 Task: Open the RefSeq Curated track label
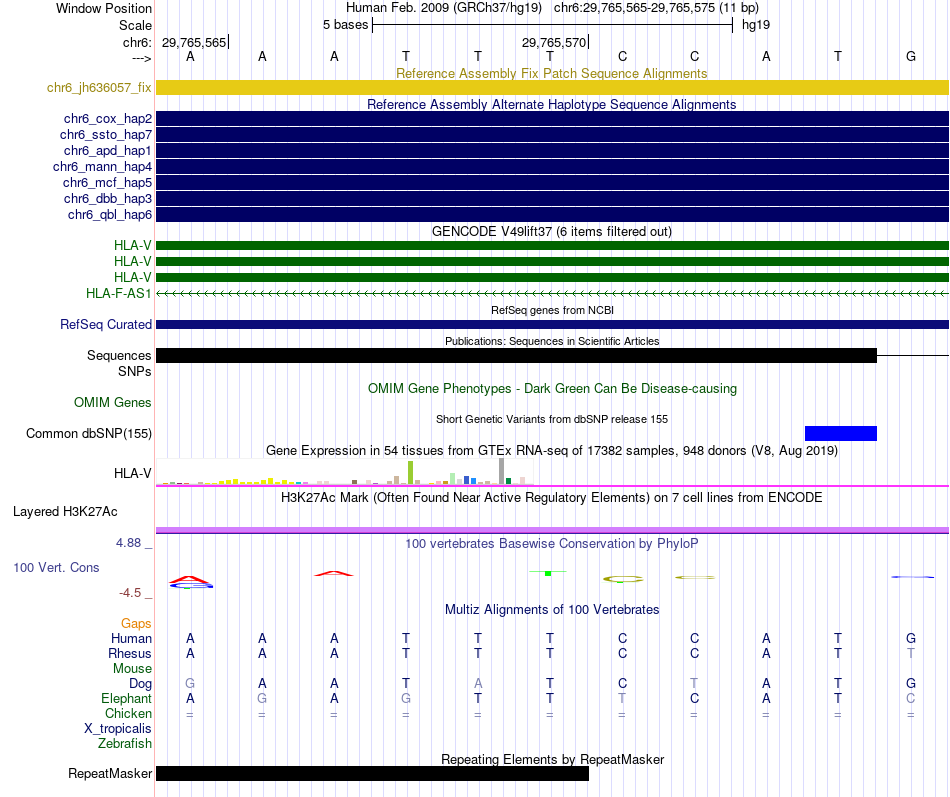pyautogui.click(x=106, y=324)
